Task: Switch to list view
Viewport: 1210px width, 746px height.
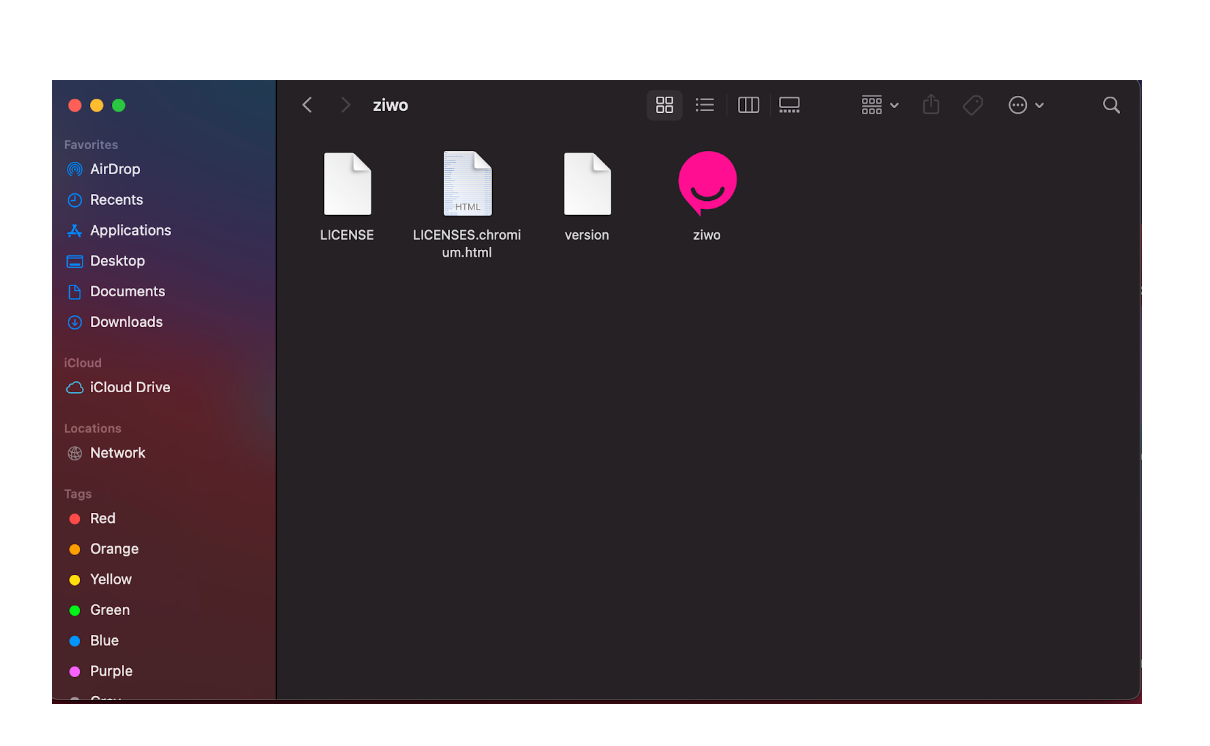Action: click(x=705, y=105)
